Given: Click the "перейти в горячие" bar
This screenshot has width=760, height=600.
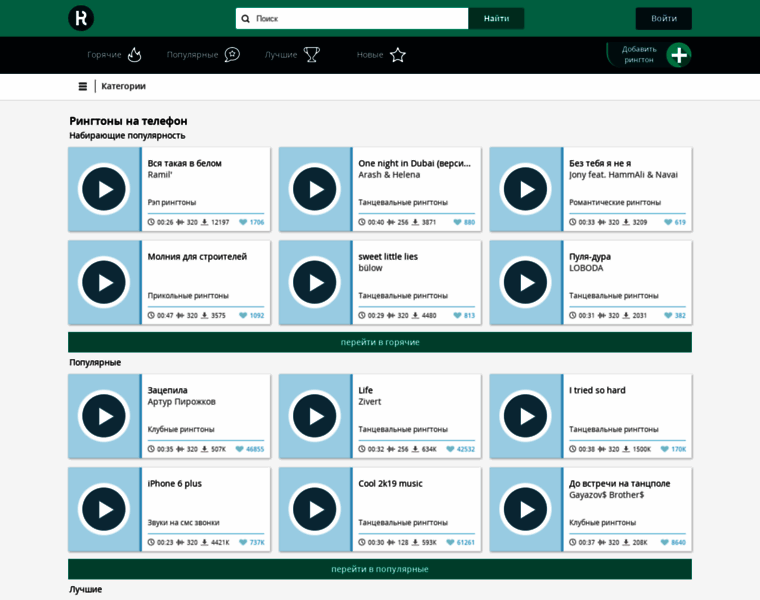Looking at the screenshot, I should [380, 342].
